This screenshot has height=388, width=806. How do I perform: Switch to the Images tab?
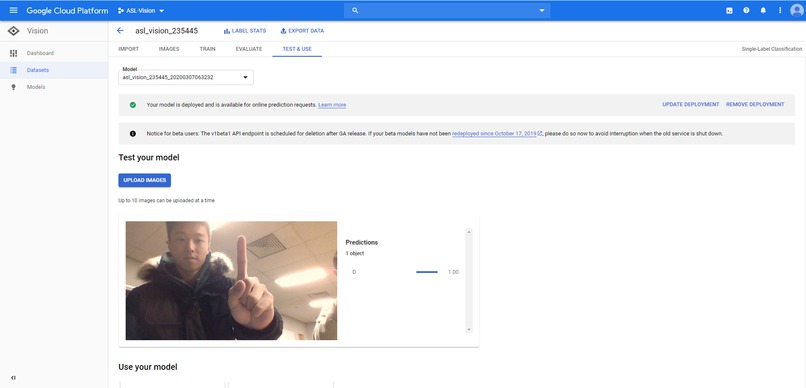tap(169, 49)
